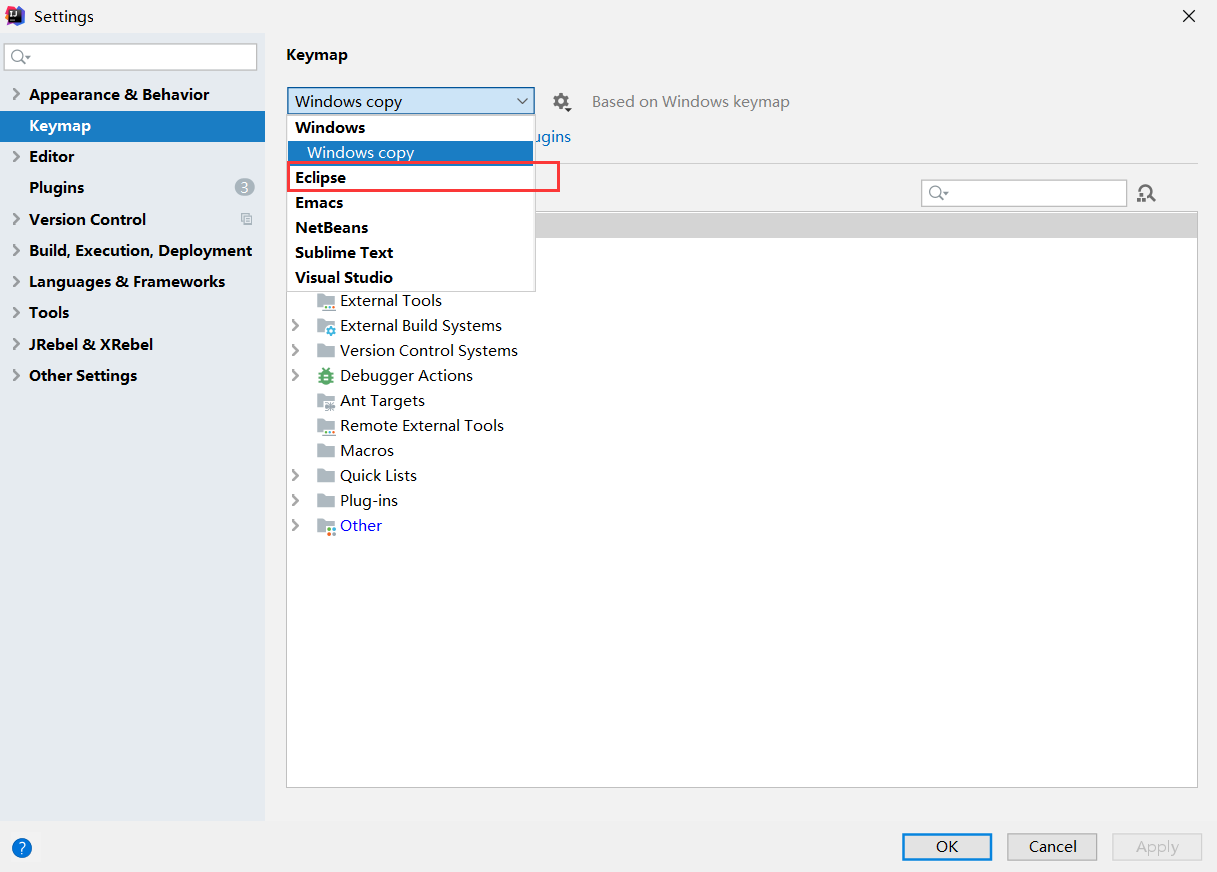Expand the Quick Lists tree node
The height and width of the screenshot is (872, 1217).
pyautogui.click(x=295, y=475)
